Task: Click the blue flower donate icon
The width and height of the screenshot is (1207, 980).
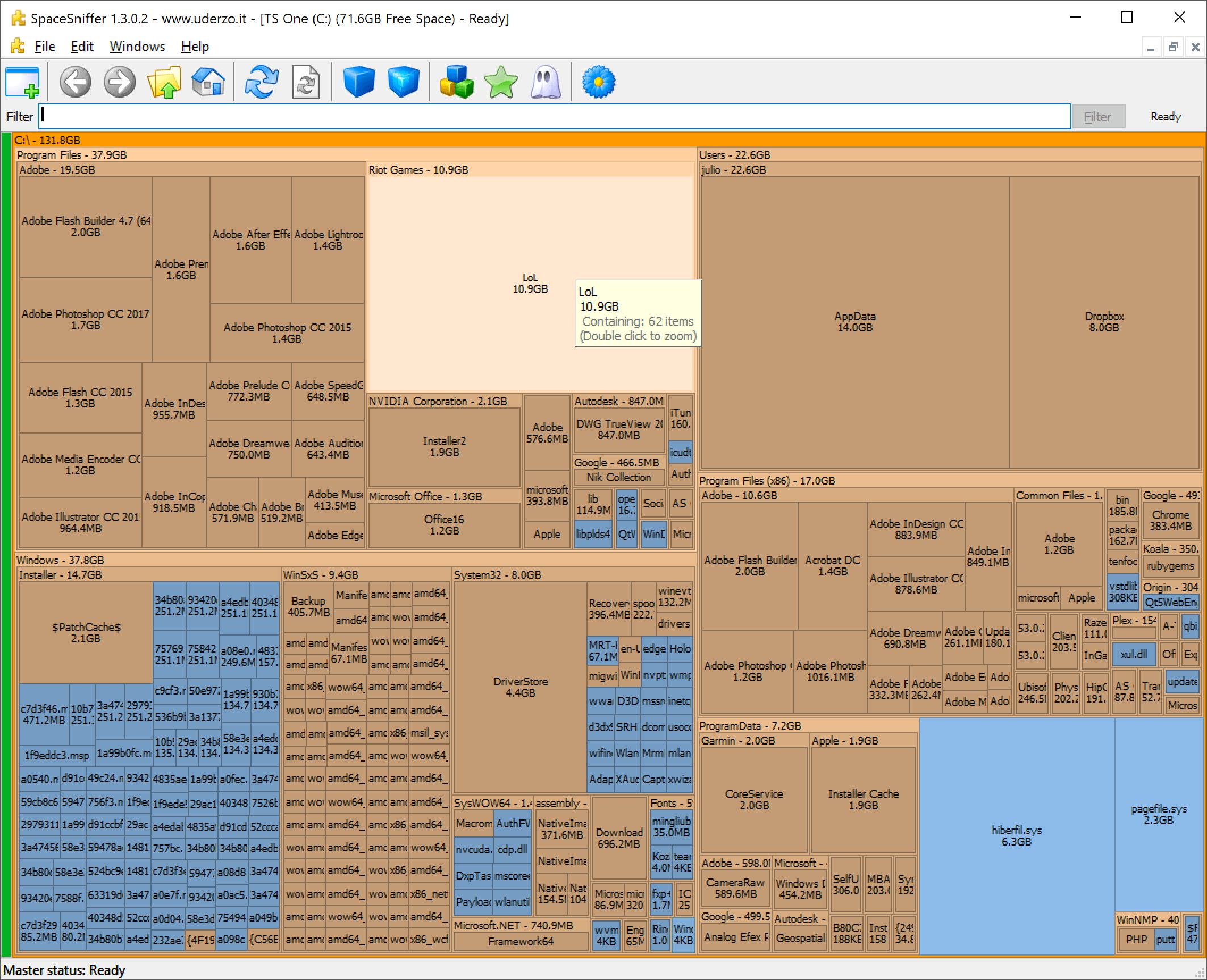Action: coord(598,82)
